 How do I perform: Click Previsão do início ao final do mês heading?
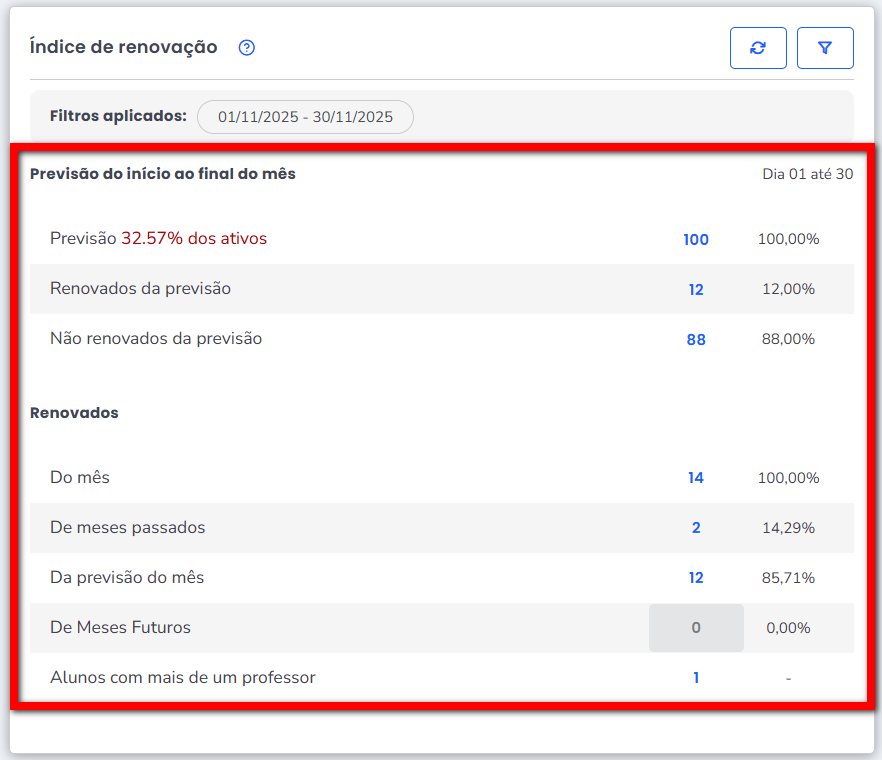pos(163,174)
